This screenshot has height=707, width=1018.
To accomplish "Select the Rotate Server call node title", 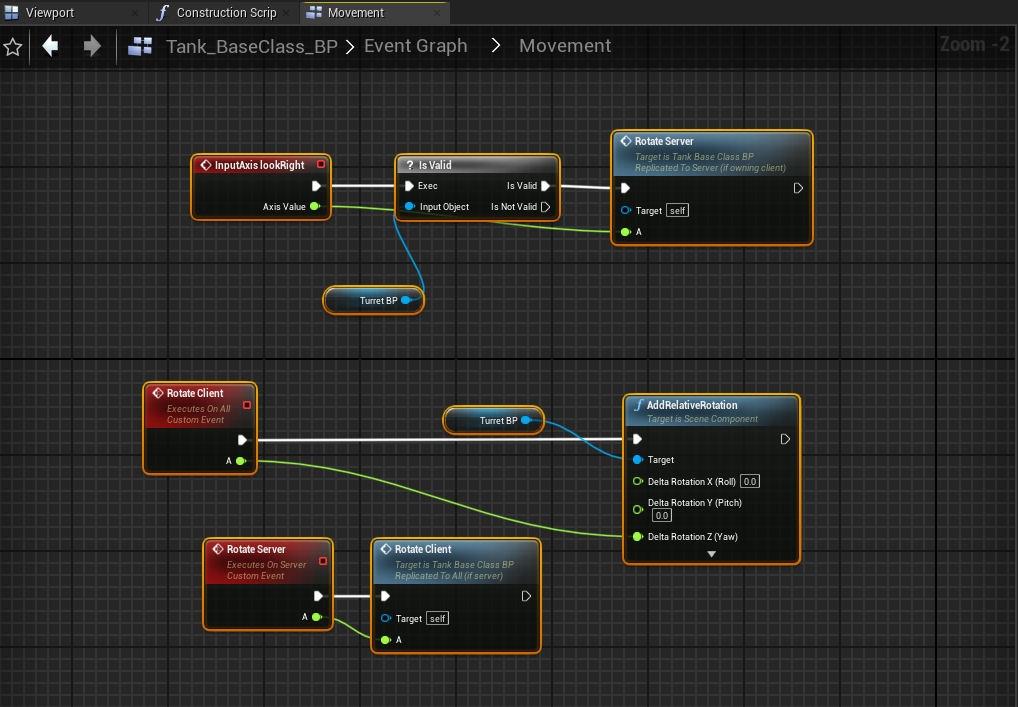I will 664,141.
